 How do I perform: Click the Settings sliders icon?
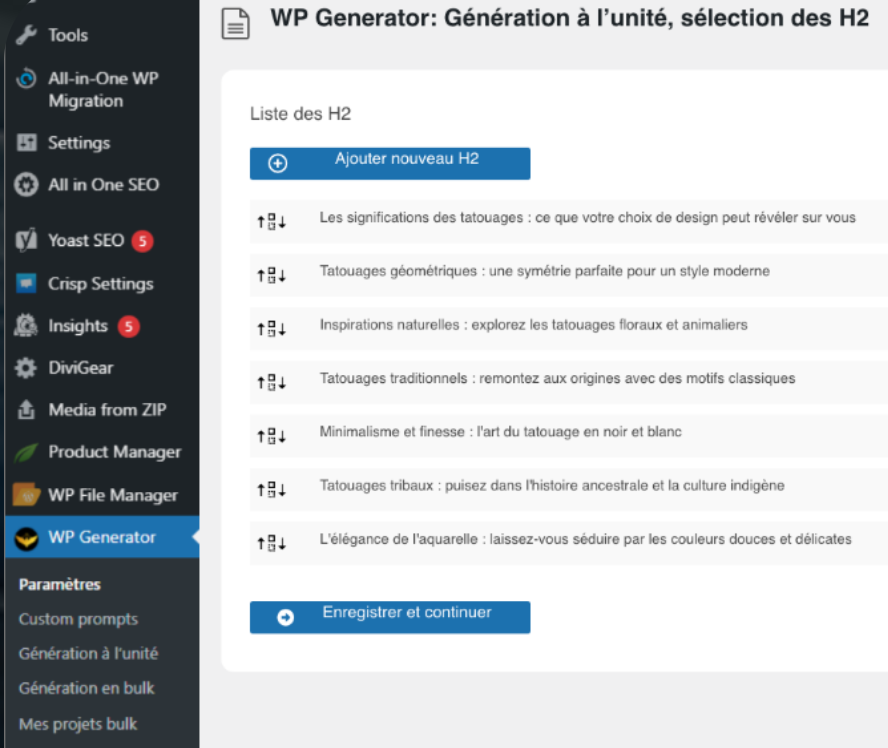tap(26, 143)
